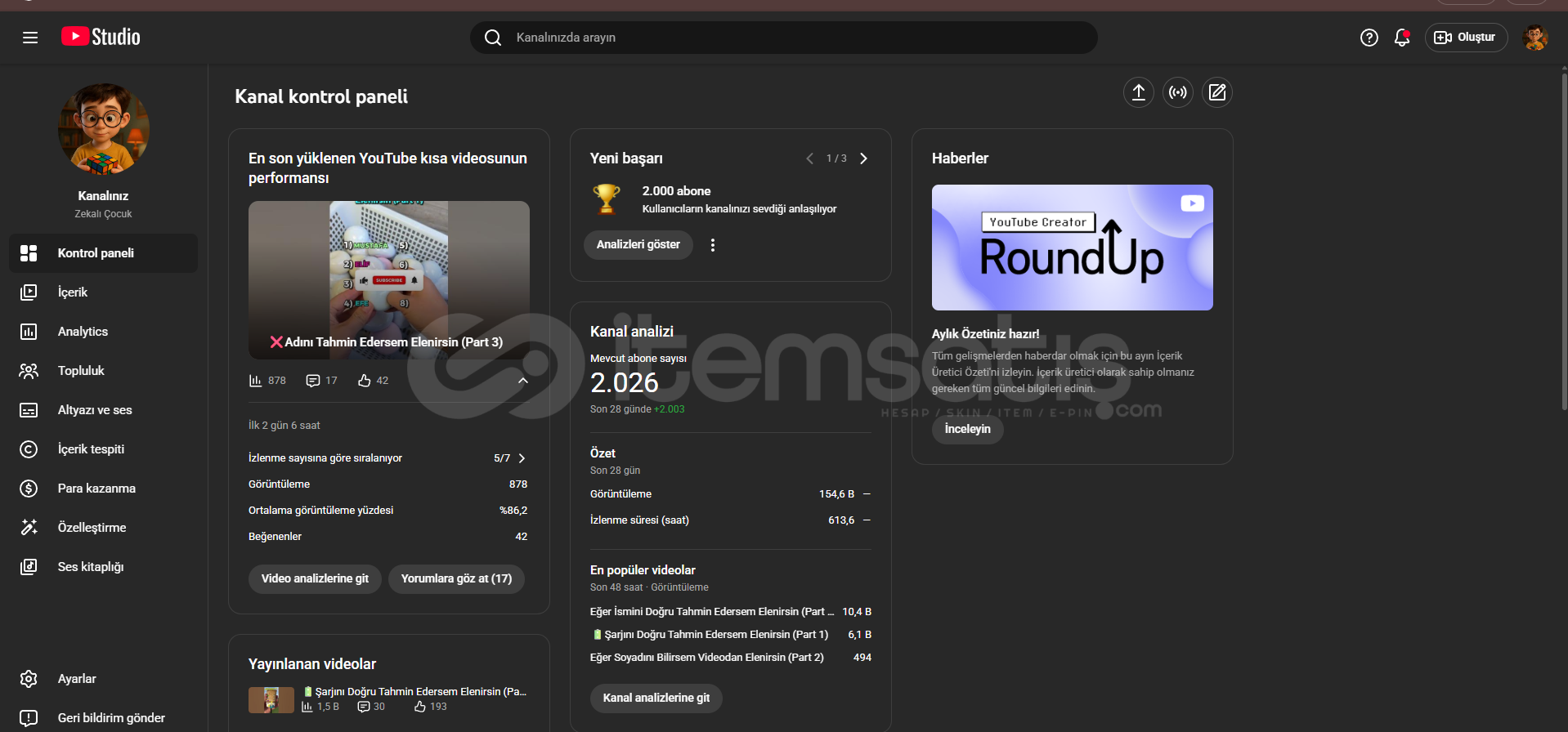Image resolution: width=1568 pixels, height=732 pixels.
Task: Click the create post pencil icon
Action: tap(1216, 92)
